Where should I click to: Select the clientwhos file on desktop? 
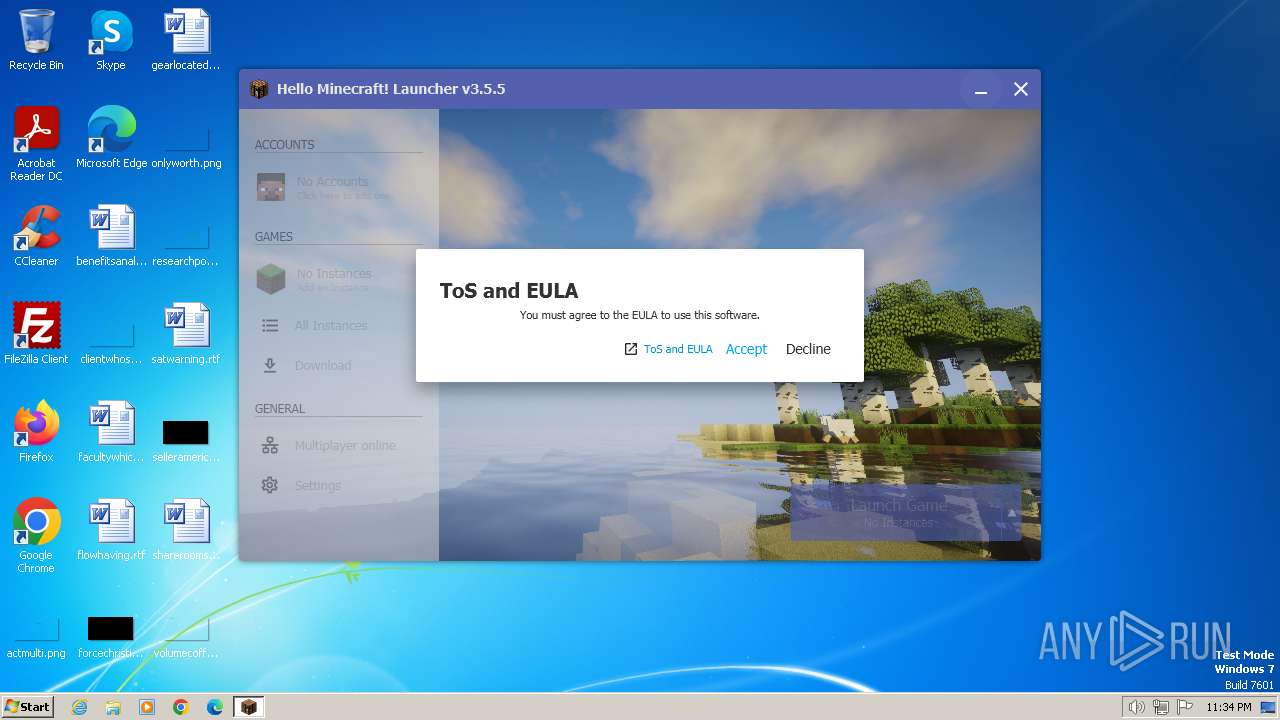[111, 342]
